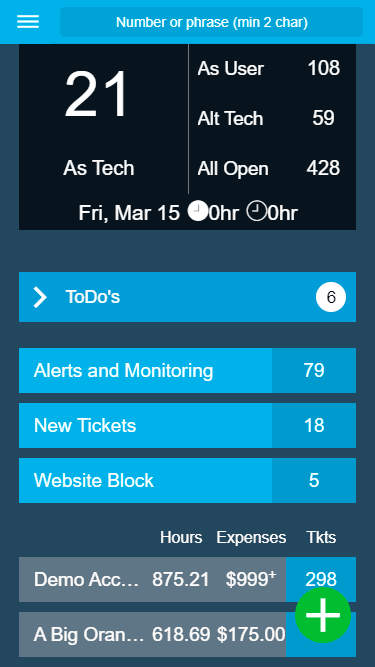View the 21 As Tech tickets

[99, 120]
